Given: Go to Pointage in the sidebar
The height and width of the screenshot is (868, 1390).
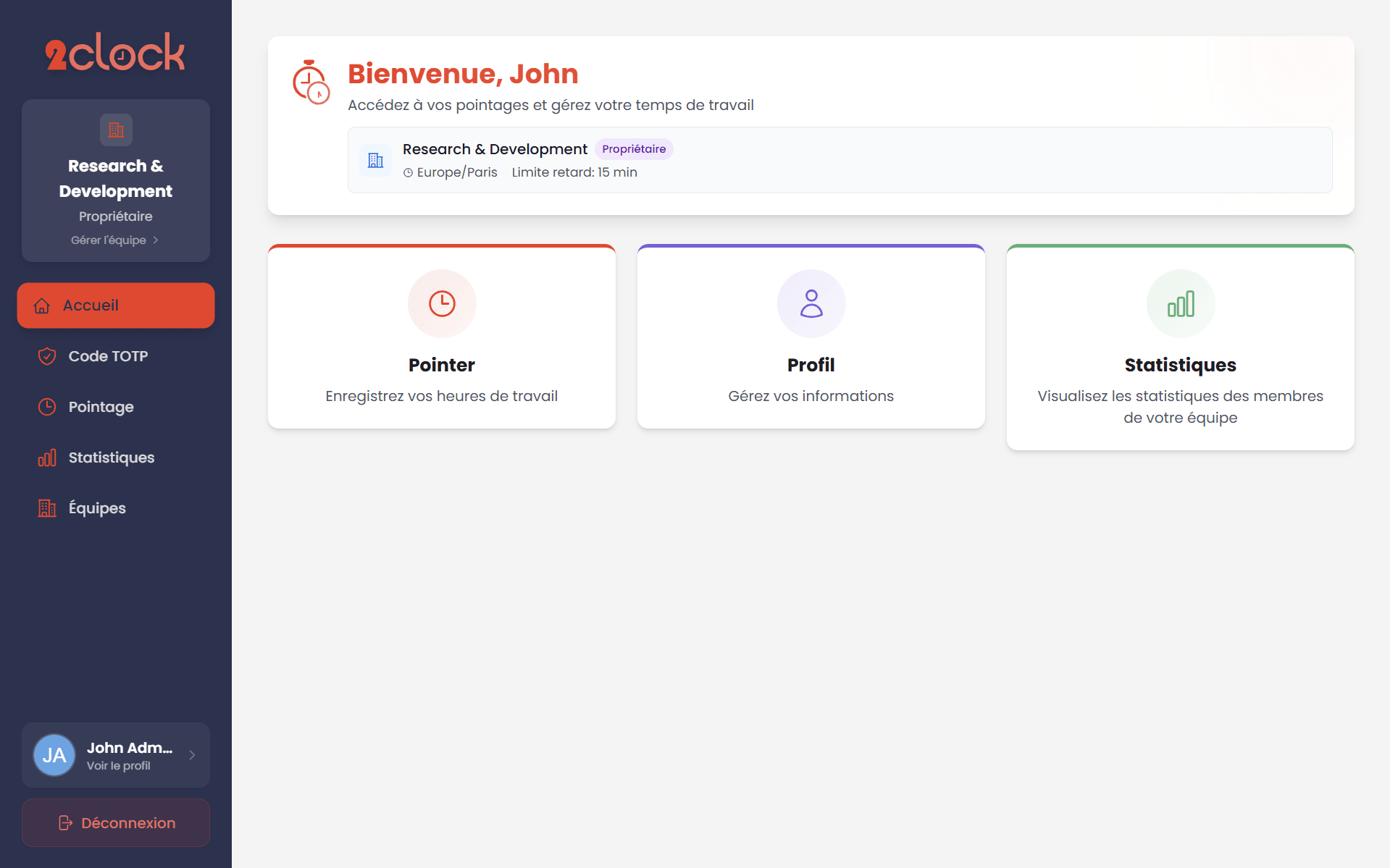Looking at the screenshot, I should tap(101, 407).
